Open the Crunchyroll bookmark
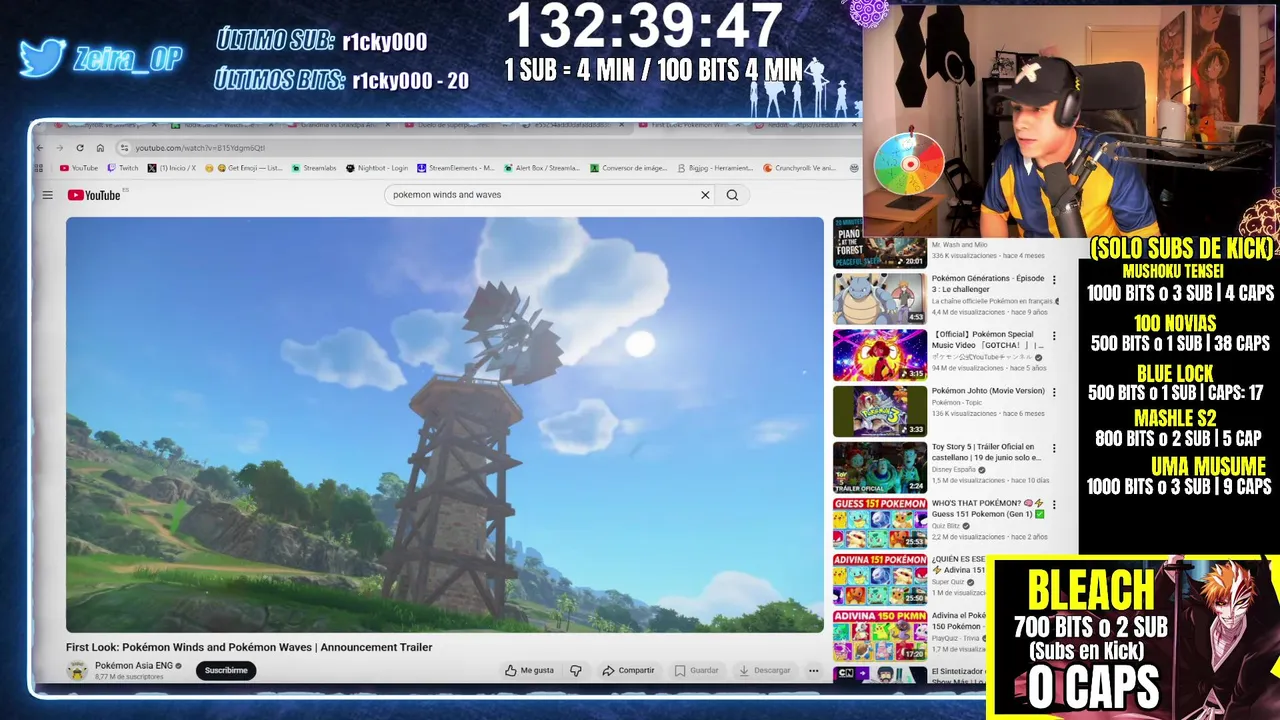The height and width of the screenshot is (720, 1280). (x=800, y=168)
